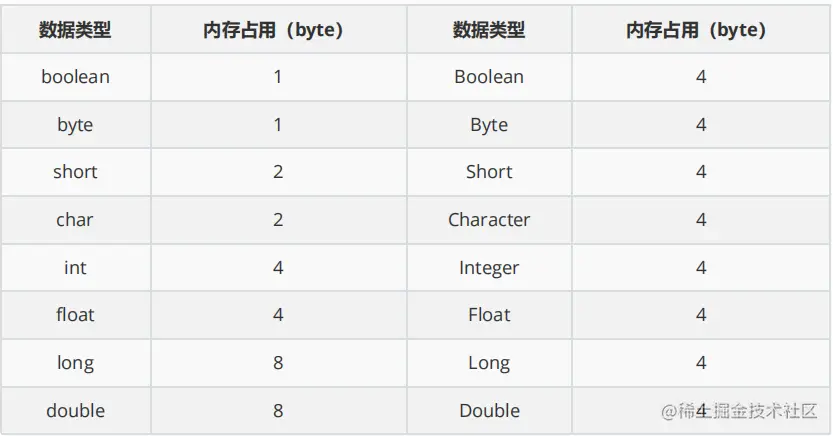This screenshot has width=833, height=436.
Task: Click the Short wrapper class cell
Action: 489,172
